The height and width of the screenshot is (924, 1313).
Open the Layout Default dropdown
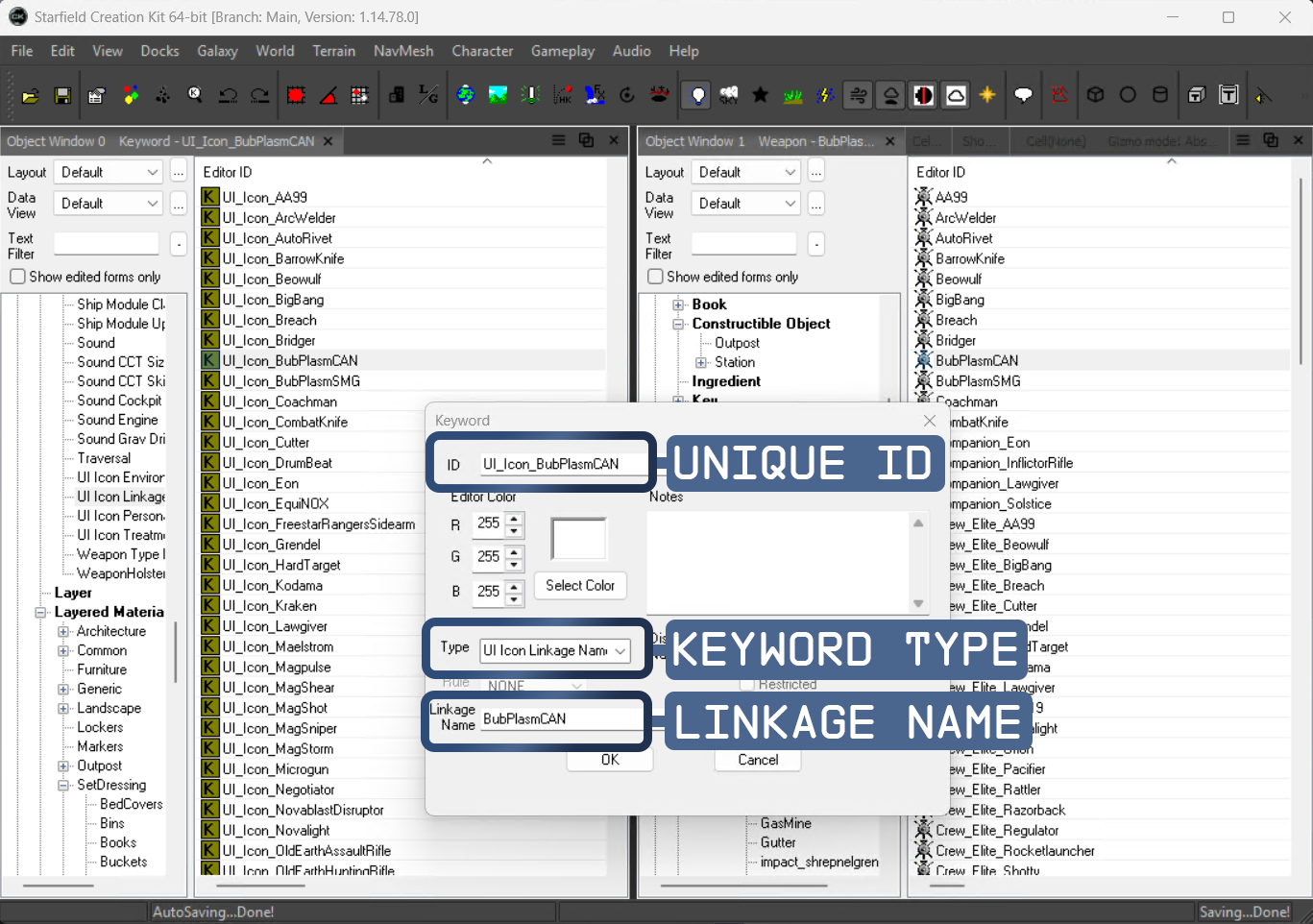pyautogui.click(x=108, y=171)
